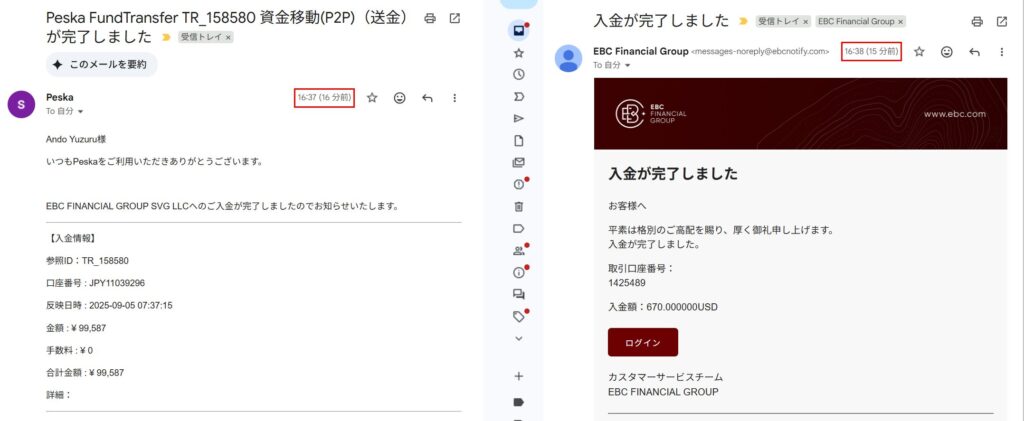Open Forums category icon in the sidebar
This screenshot has height=421, width=1024.
(x=519, y=294)
